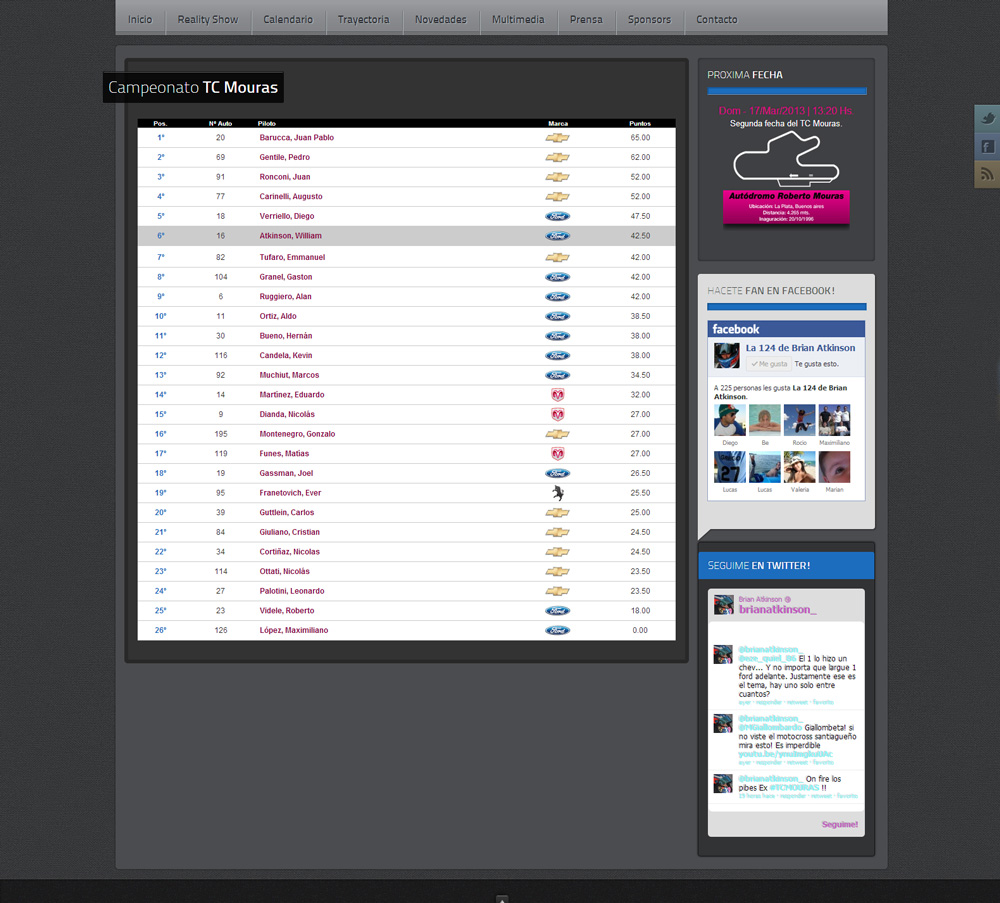Click brand logo in Franetovich, Ever row

click(557, 493)
